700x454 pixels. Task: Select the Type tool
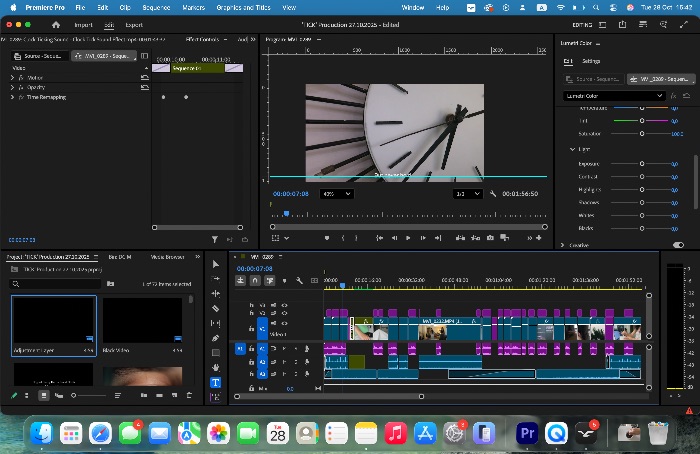click(x=216, y=383)
